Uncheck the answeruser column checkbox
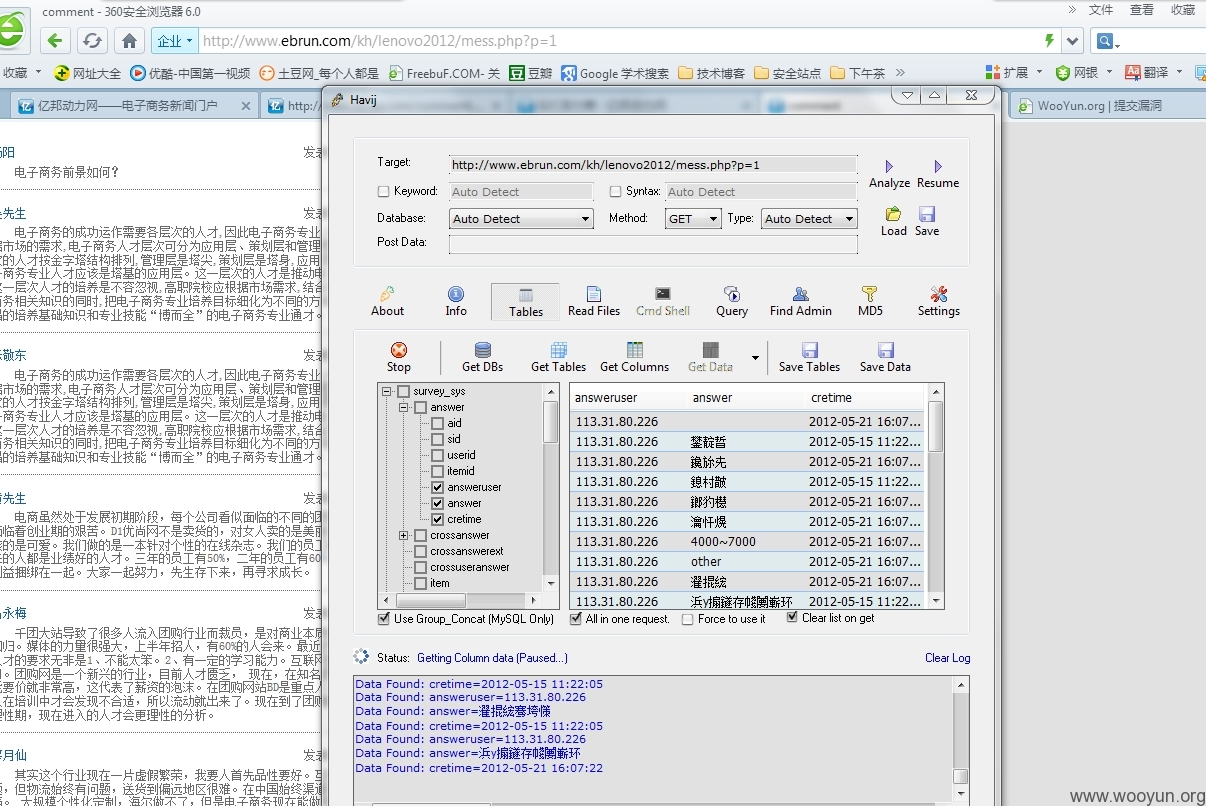This screenshot has width=1206, height=806. (437, 487)
